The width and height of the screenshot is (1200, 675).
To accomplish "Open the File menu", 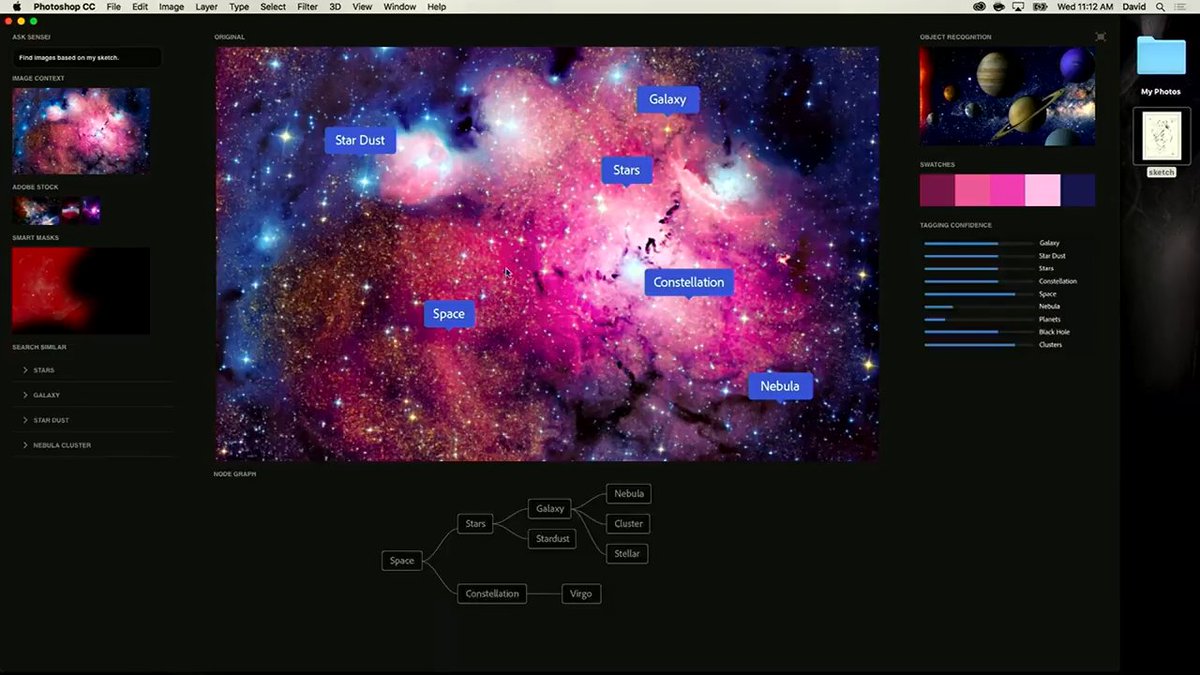I will (x=114, y=6).
